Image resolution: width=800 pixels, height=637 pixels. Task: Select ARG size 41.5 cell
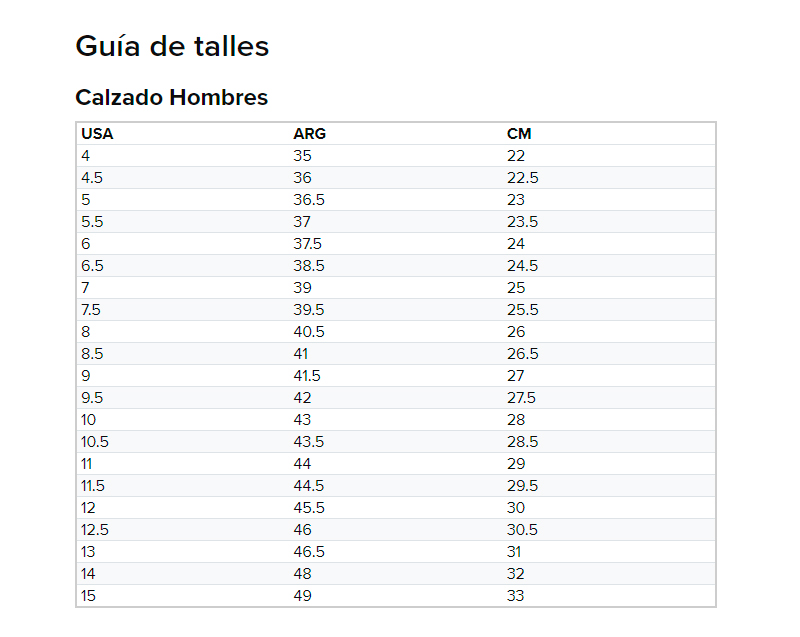307,376
